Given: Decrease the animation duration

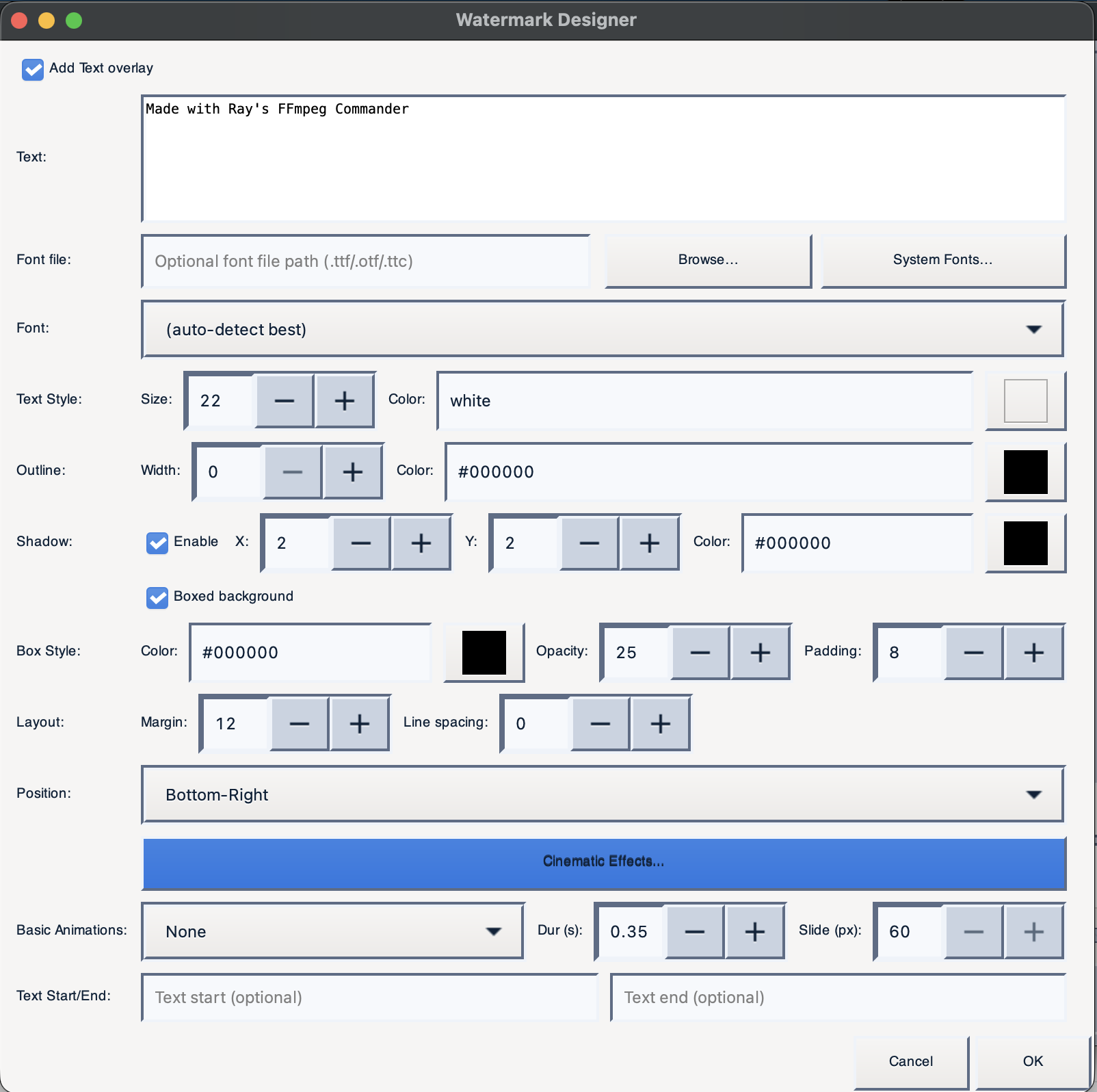Looking at the screenshot, I should tap(694, 931).
